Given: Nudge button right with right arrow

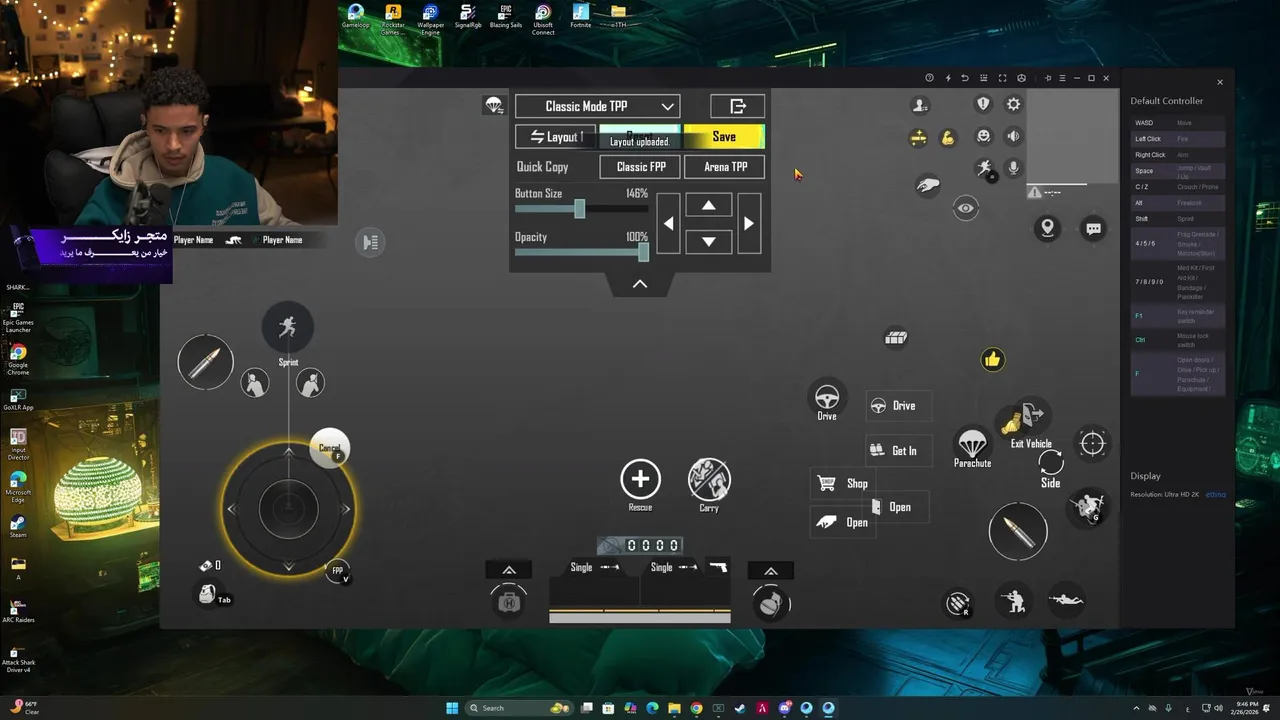Looking at the screenshot, I should [x=749, y=224].
